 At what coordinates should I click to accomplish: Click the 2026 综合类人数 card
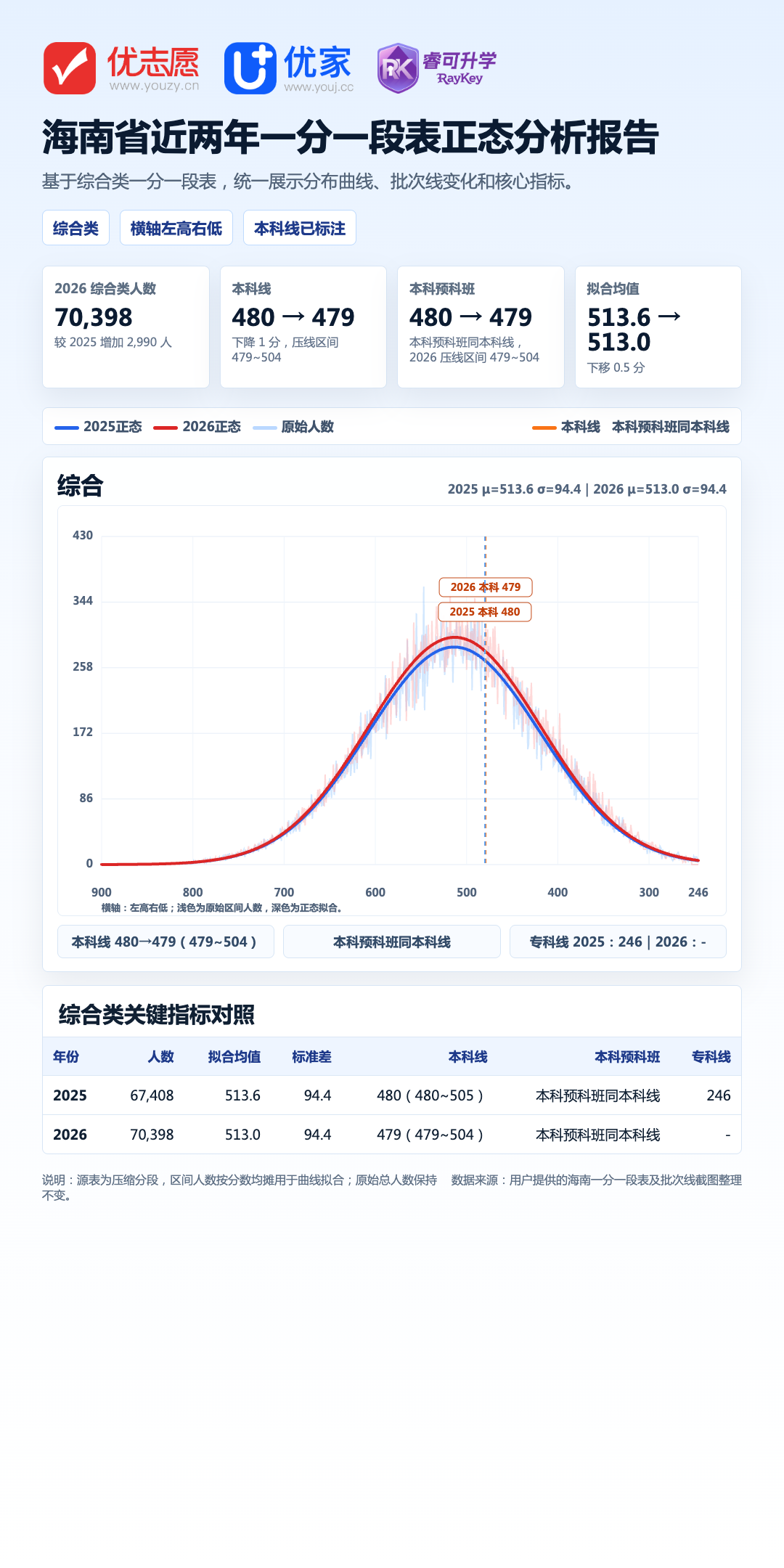click(x=126, y=327)
